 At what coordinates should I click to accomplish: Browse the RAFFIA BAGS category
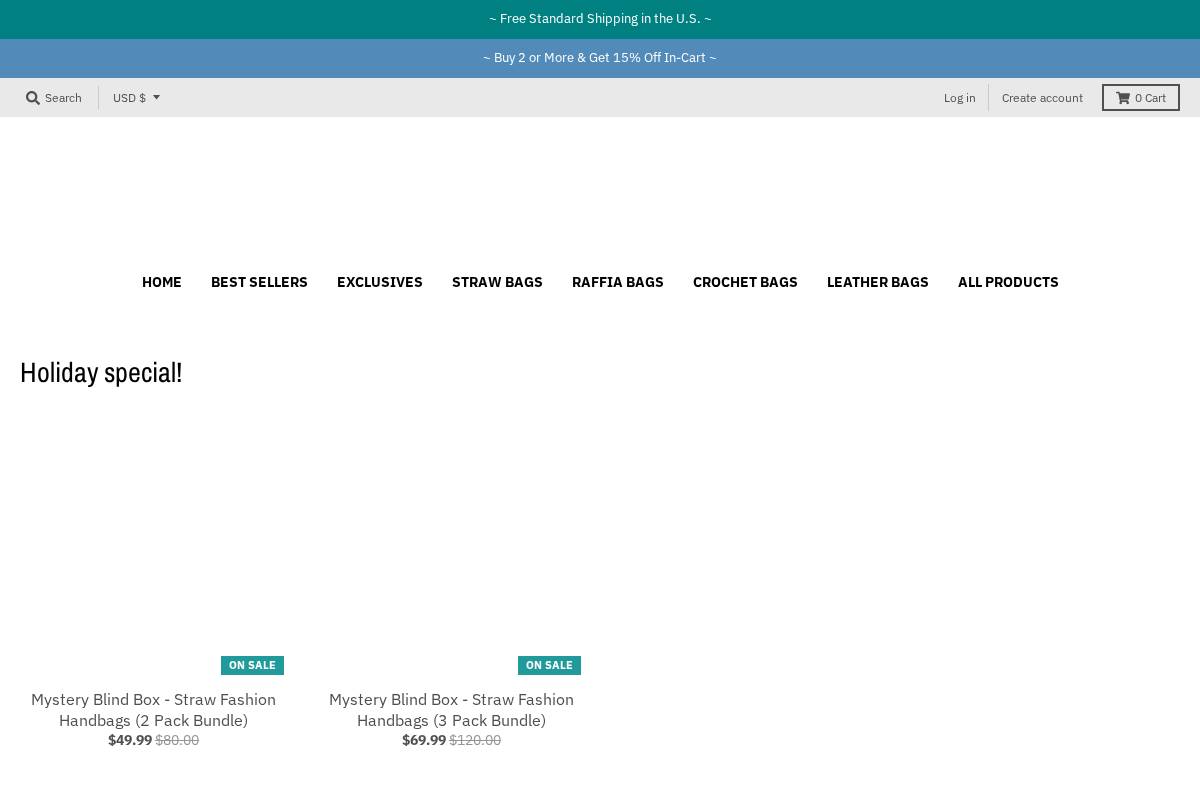[617, 282]
